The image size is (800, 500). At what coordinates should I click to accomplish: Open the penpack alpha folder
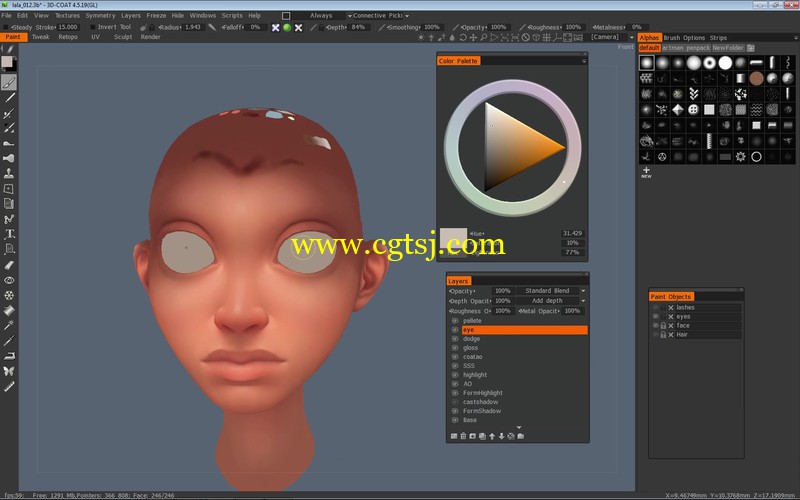tap(698, 48)
